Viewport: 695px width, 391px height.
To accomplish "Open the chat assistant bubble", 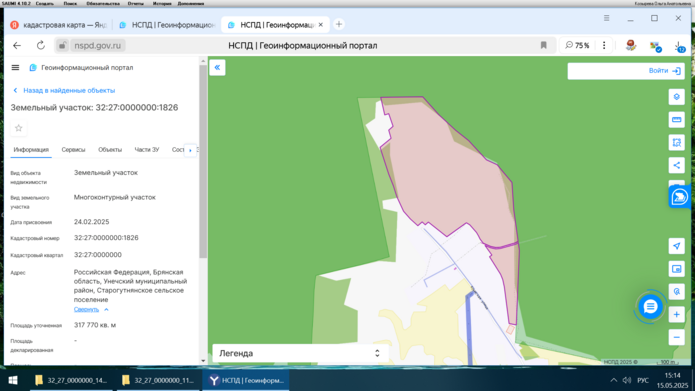I will click(650, 307).
